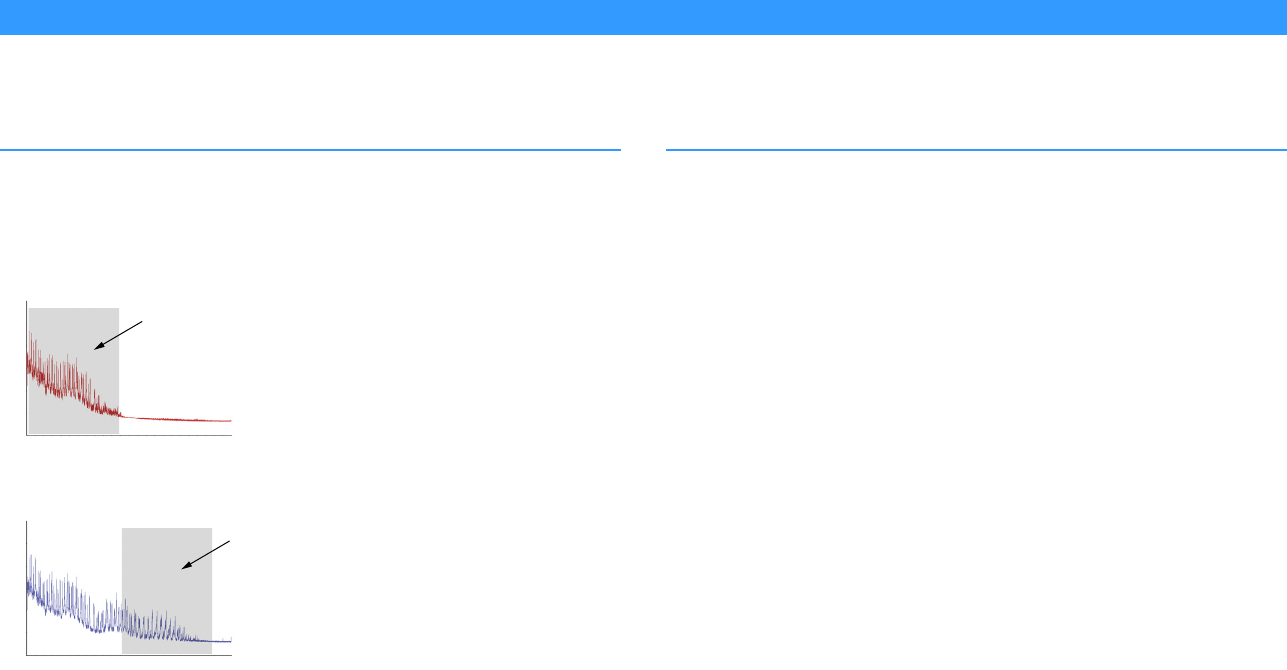Click tail end of arrow beside blue chart

pos(231,542)
